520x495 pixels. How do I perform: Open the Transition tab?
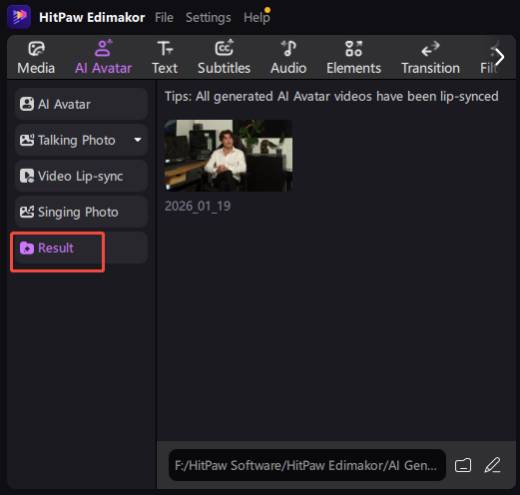[x=430, y=58]
